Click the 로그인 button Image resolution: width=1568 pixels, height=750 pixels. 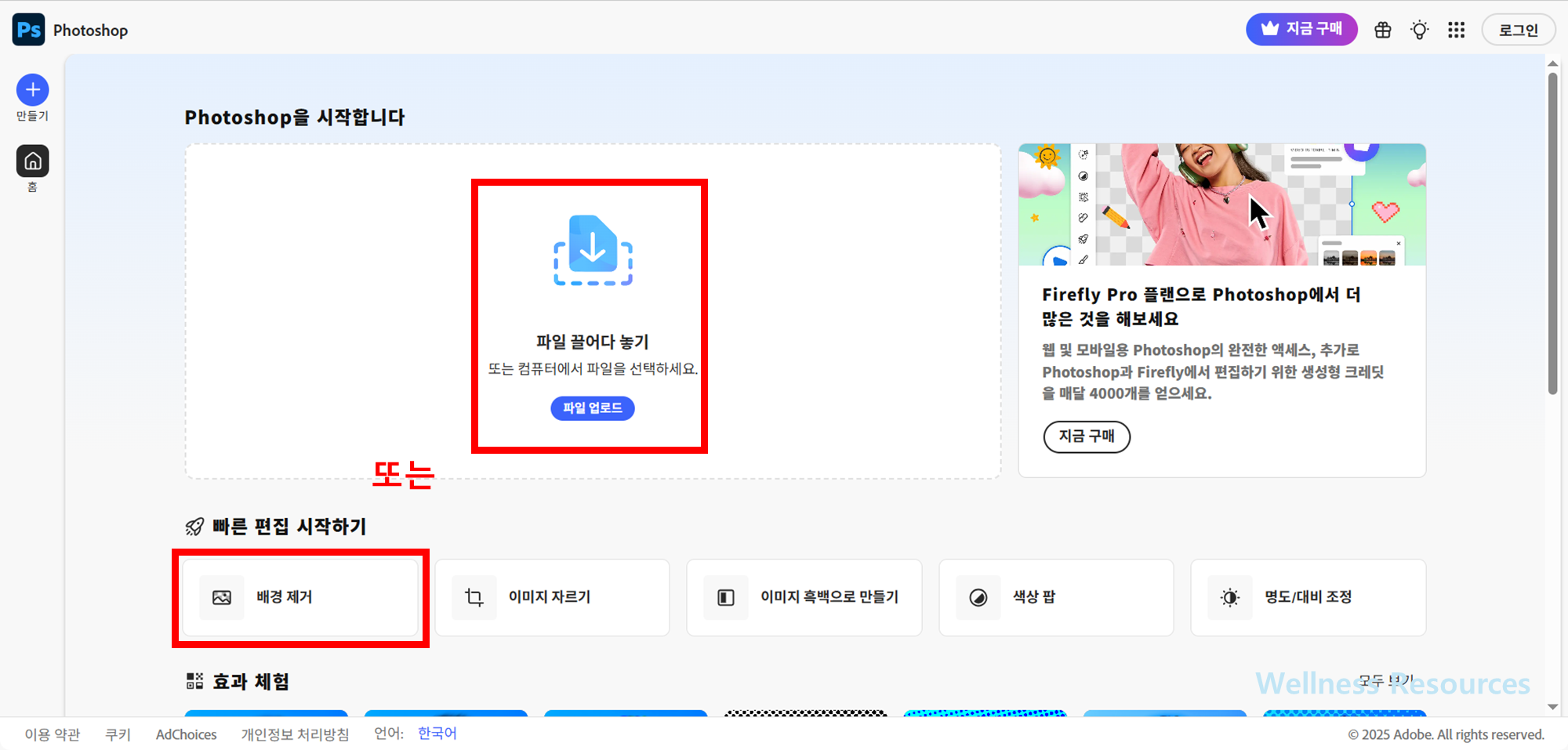[1519, 30]
